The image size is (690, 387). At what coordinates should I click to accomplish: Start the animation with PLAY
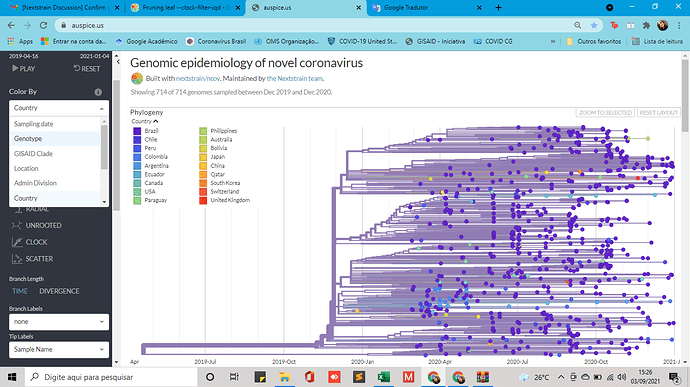(x=23, y=68)
